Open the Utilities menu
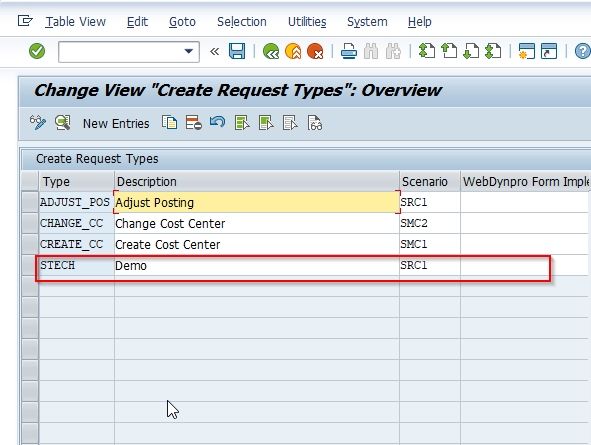The image size is (591, 445). (307, 22)
